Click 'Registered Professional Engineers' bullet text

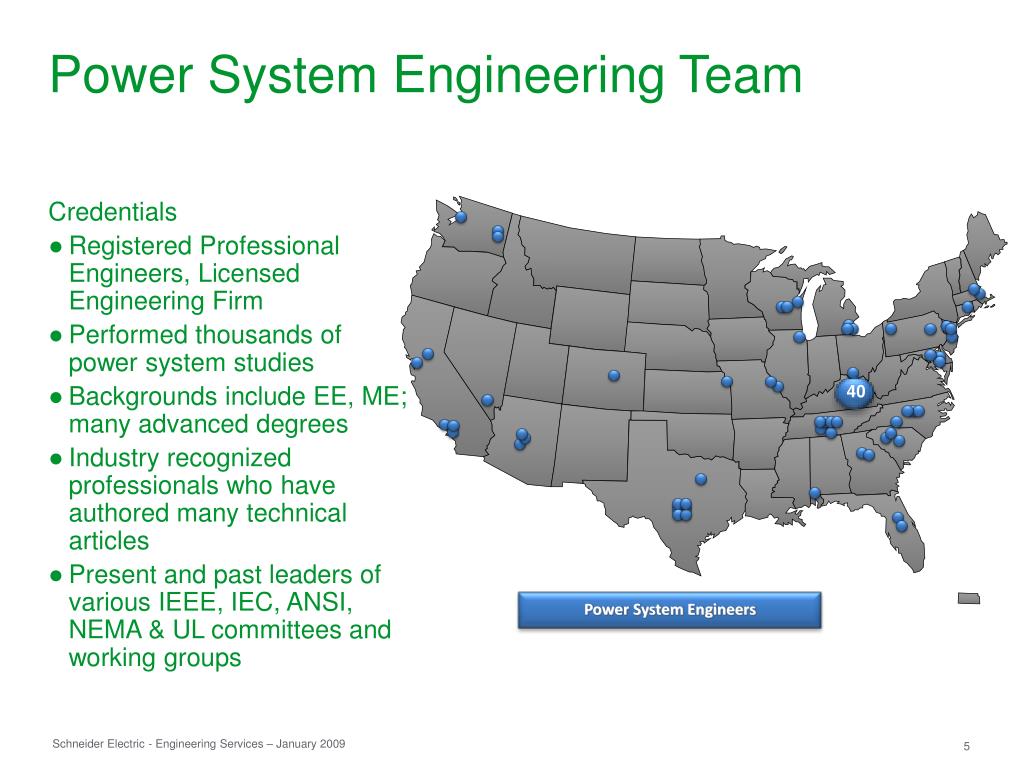coord(204,273)
